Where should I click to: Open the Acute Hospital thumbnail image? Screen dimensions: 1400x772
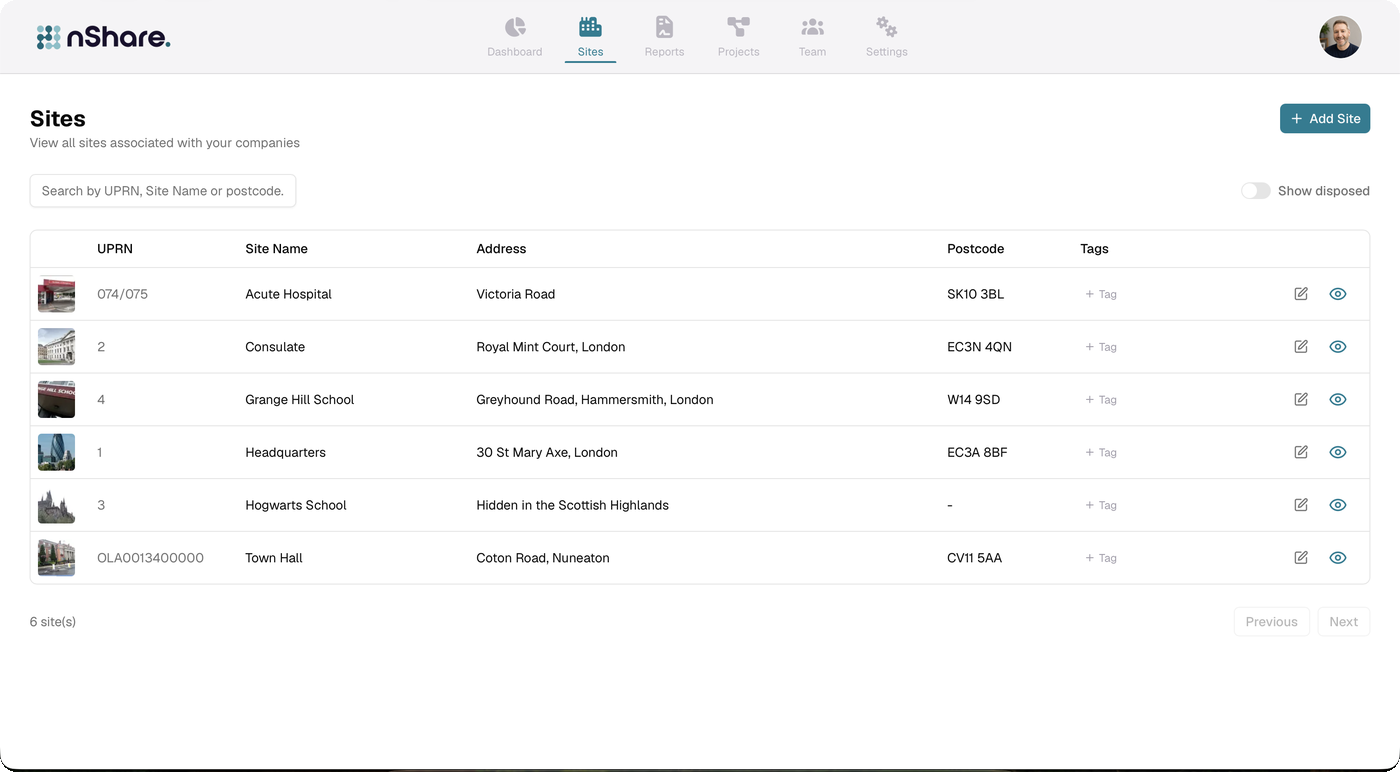56,294
